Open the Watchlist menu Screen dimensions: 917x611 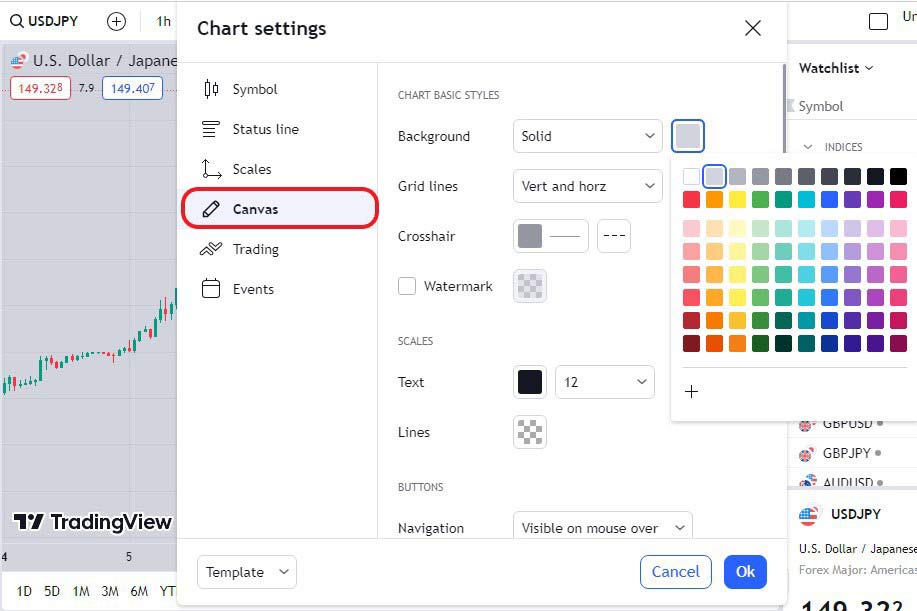[834, 68]
